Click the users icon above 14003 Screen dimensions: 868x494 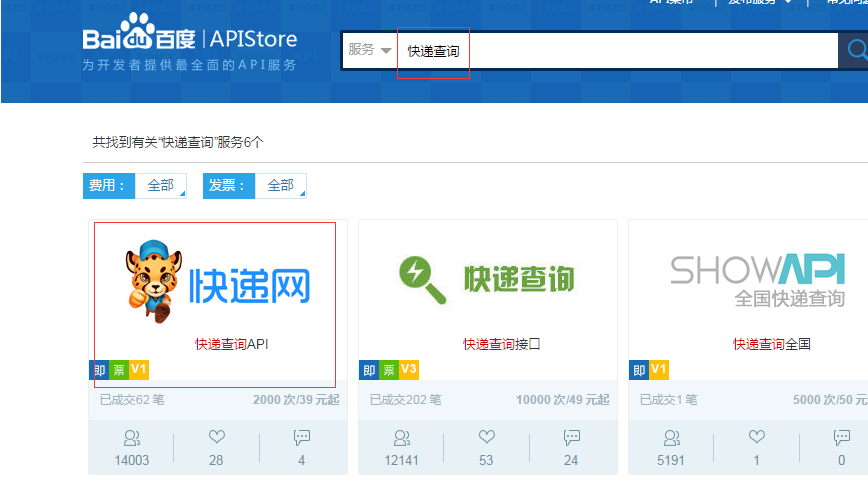132,439
